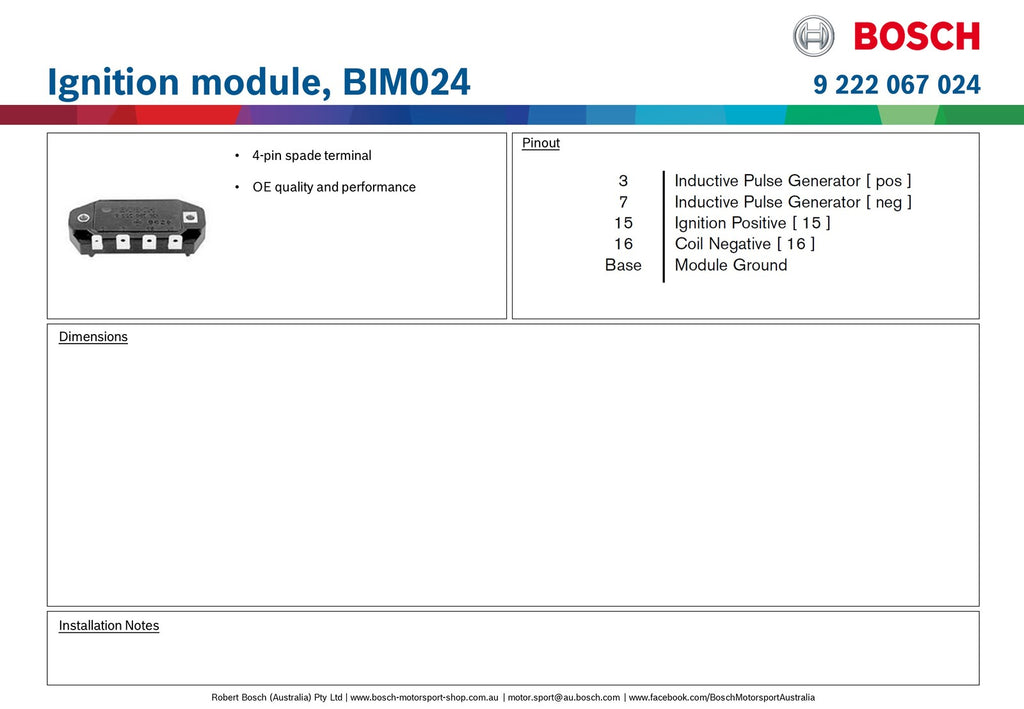This screenshot has width=1024, height=709.
Task: Open the BoschMotorsportAustralia Facebook link
Action: (722, 697)
